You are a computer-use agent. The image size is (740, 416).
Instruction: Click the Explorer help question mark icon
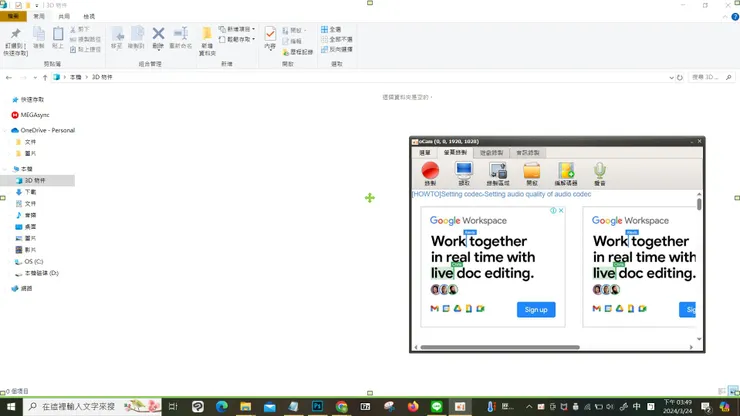[x=735, y=17]
